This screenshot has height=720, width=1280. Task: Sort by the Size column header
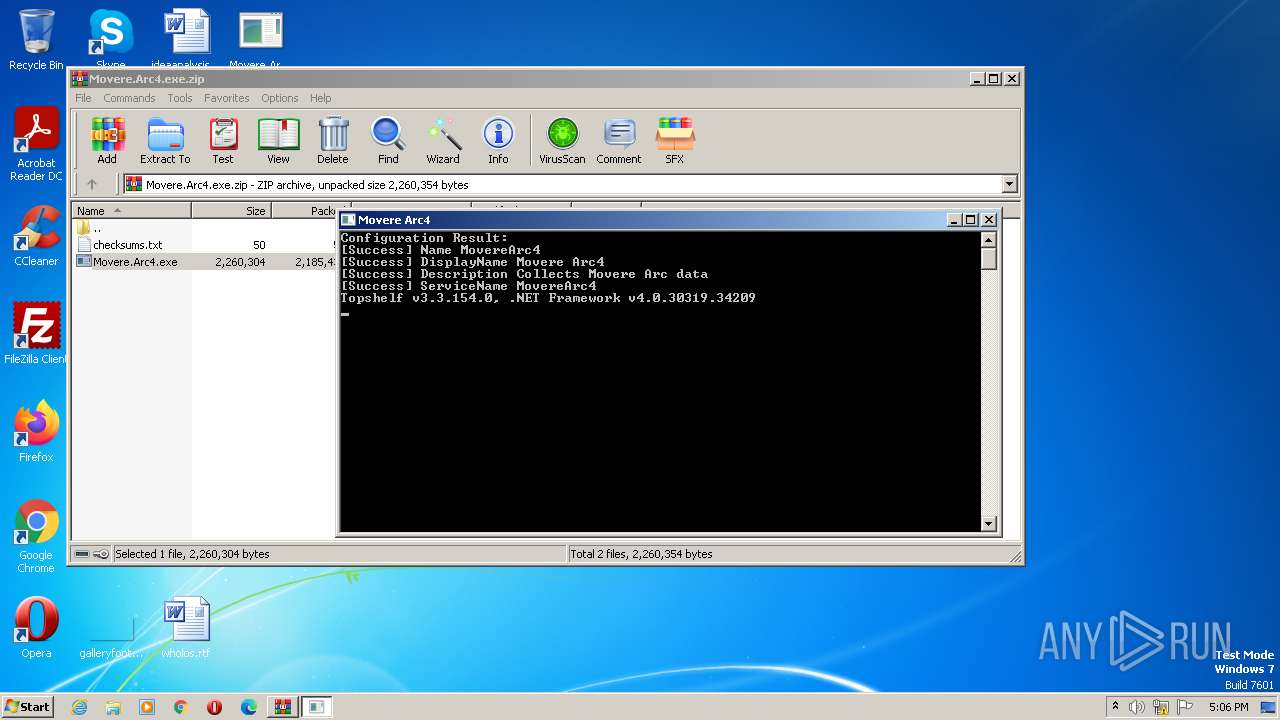tap(231, 211)
